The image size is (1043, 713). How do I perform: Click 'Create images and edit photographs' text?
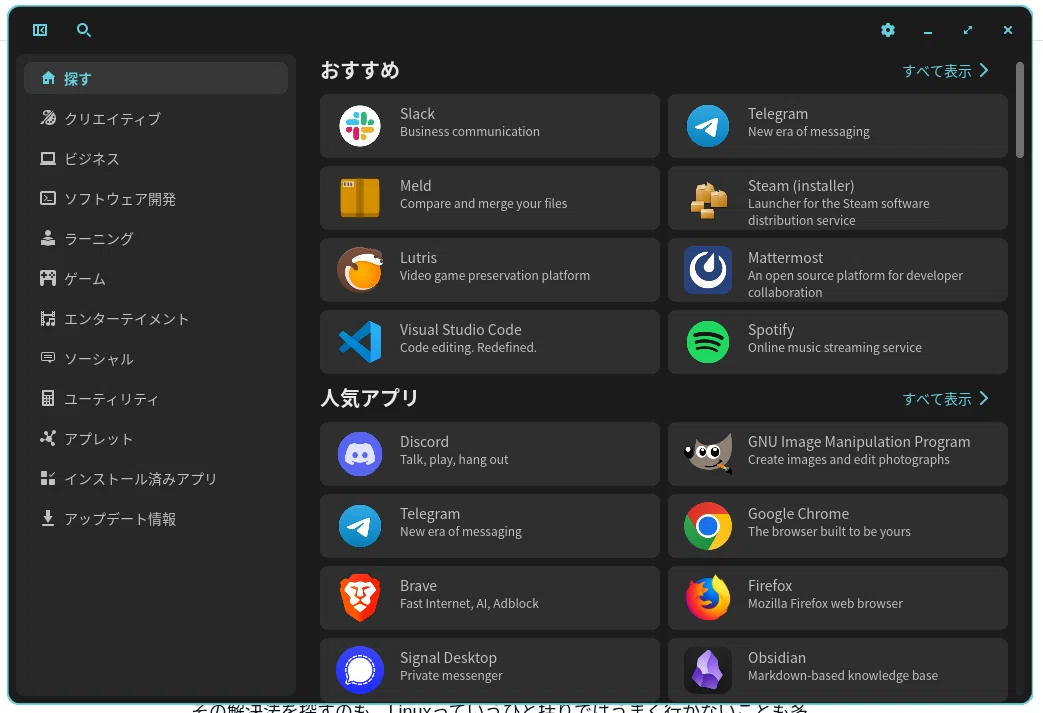(x=848, y=460)
